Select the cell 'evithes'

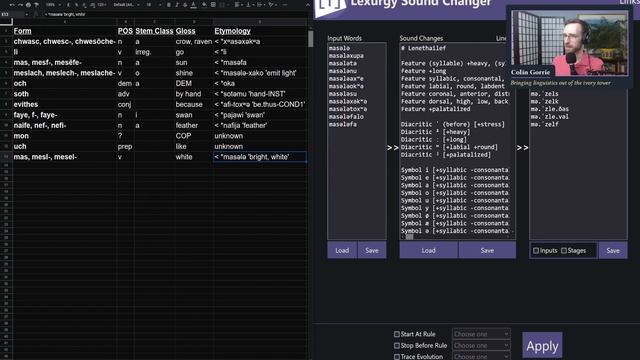(x=64, y=104)
